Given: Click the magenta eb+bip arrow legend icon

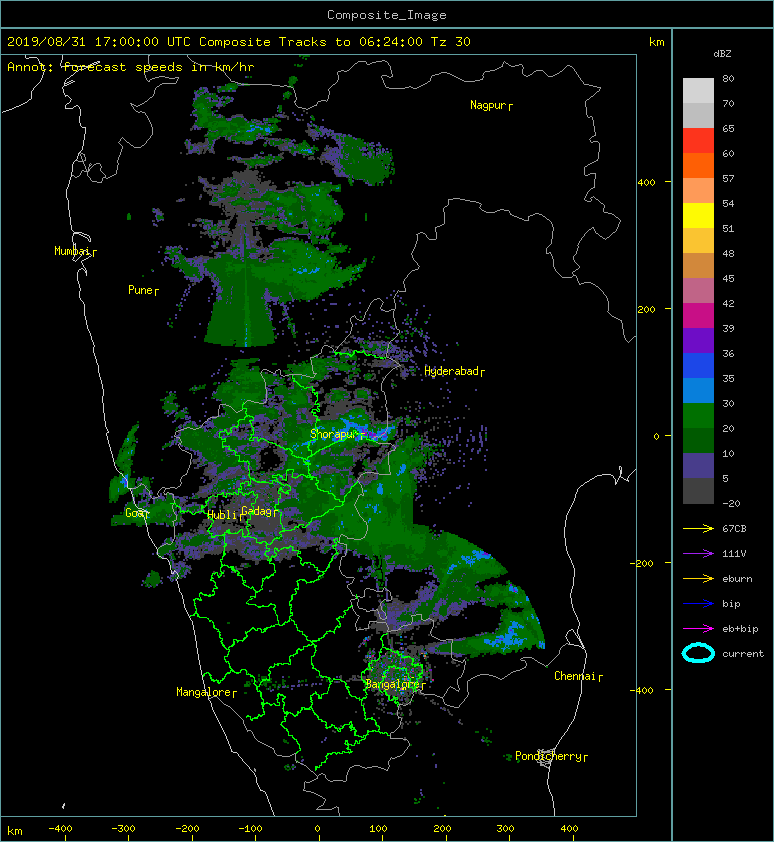Looking at the screenshot, I should (x=698, y=629).
